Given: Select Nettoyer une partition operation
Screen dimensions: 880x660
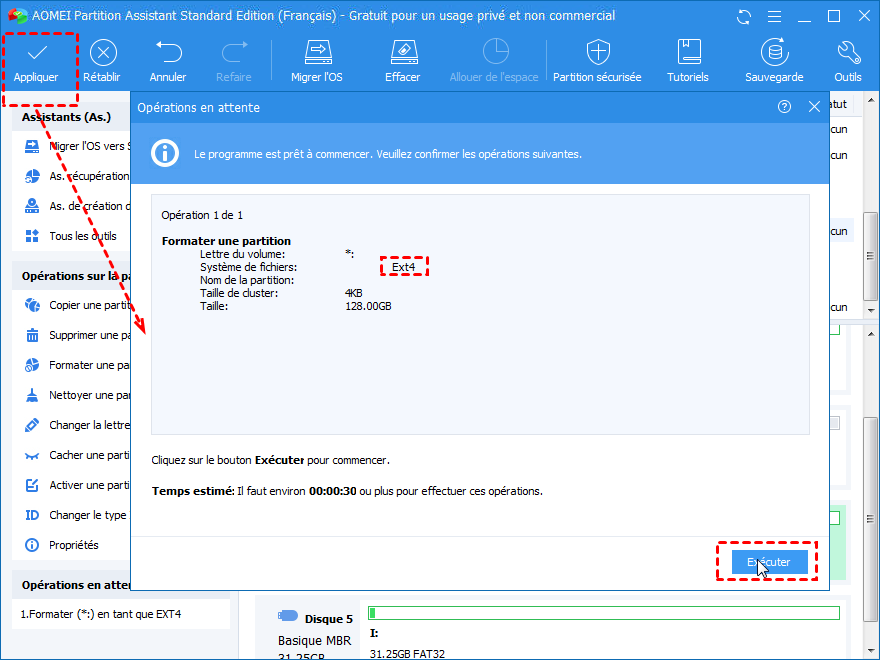Looking at the screenshot, I should 77,395.
